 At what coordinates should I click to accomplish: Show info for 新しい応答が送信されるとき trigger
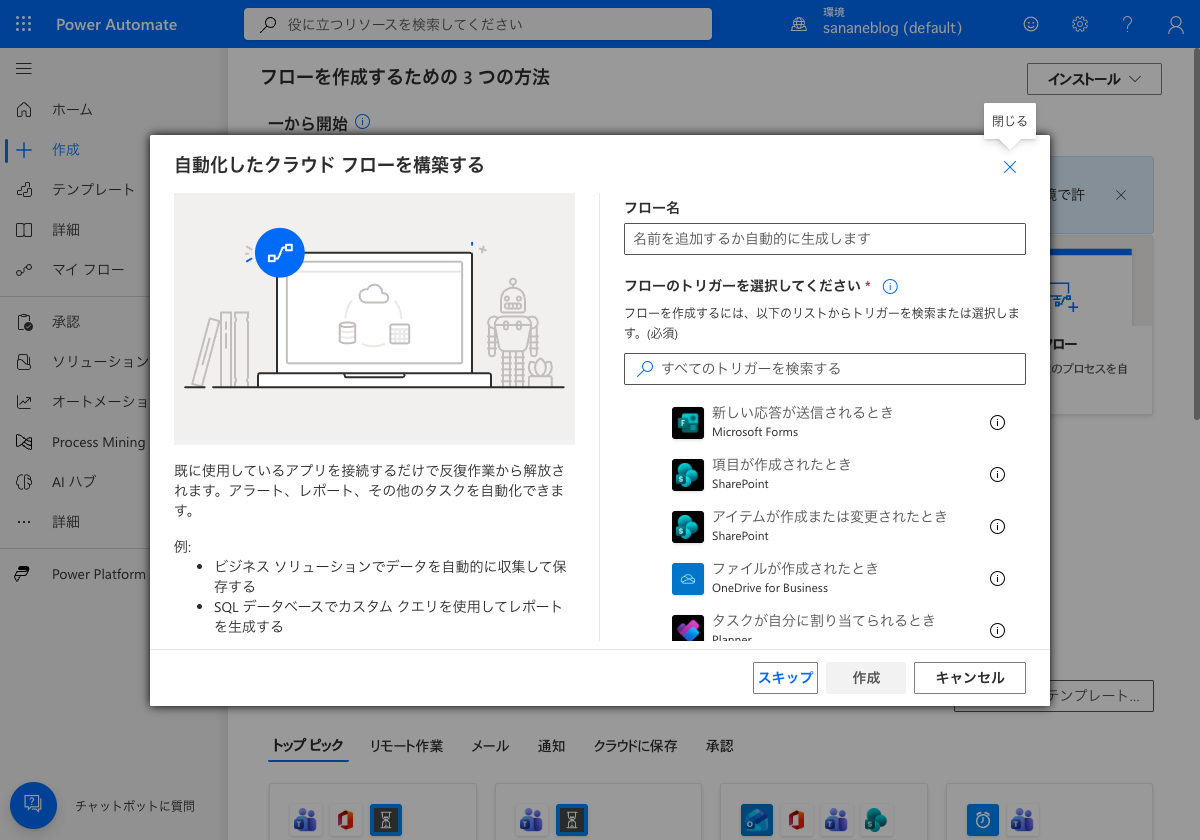pyautogui.click(x=997, y=422)
